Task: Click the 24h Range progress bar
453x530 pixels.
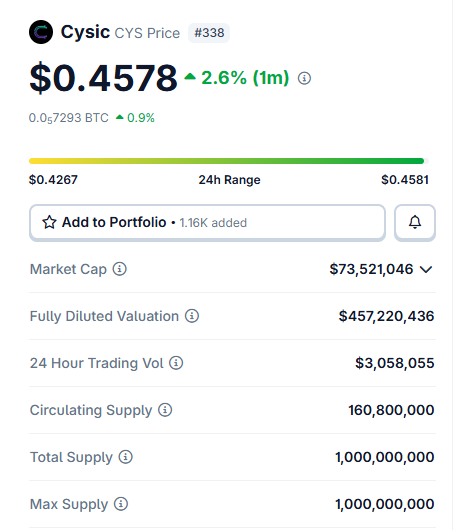Action: pos(229,161)
